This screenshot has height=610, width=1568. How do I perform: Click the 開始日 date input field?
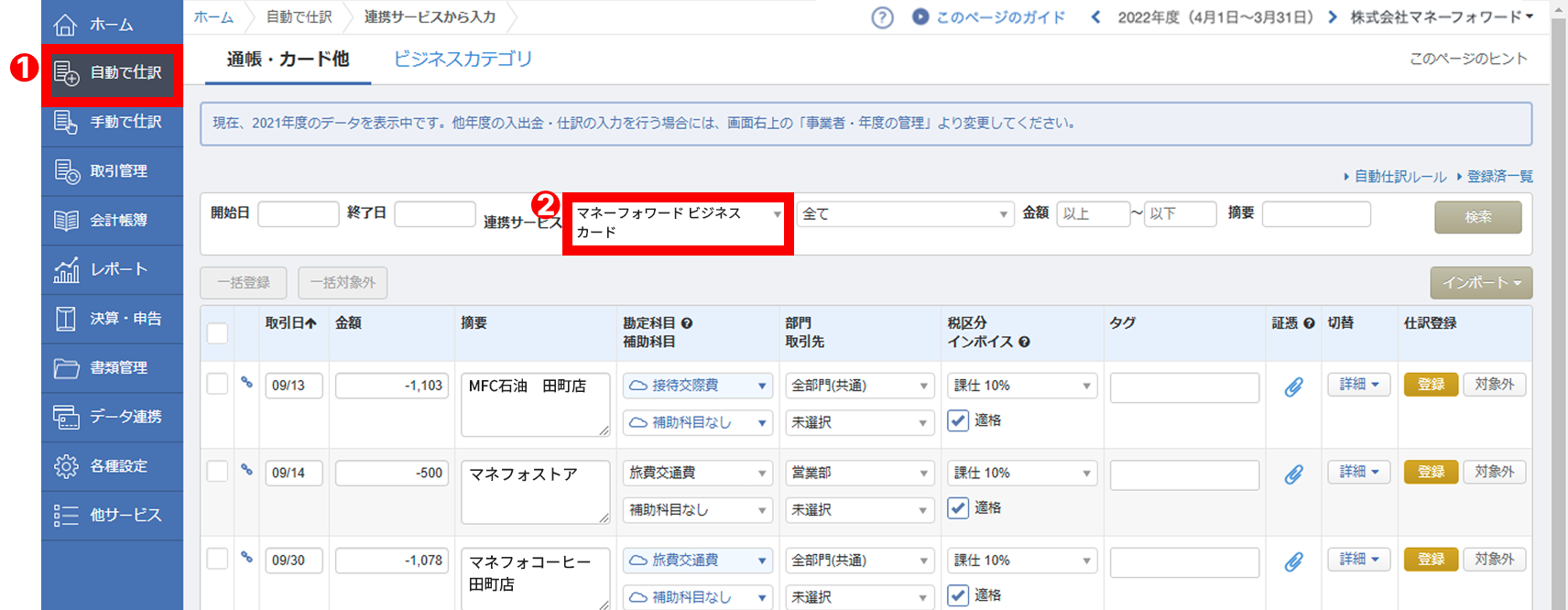pyautogui.click(x=299, y=213)
